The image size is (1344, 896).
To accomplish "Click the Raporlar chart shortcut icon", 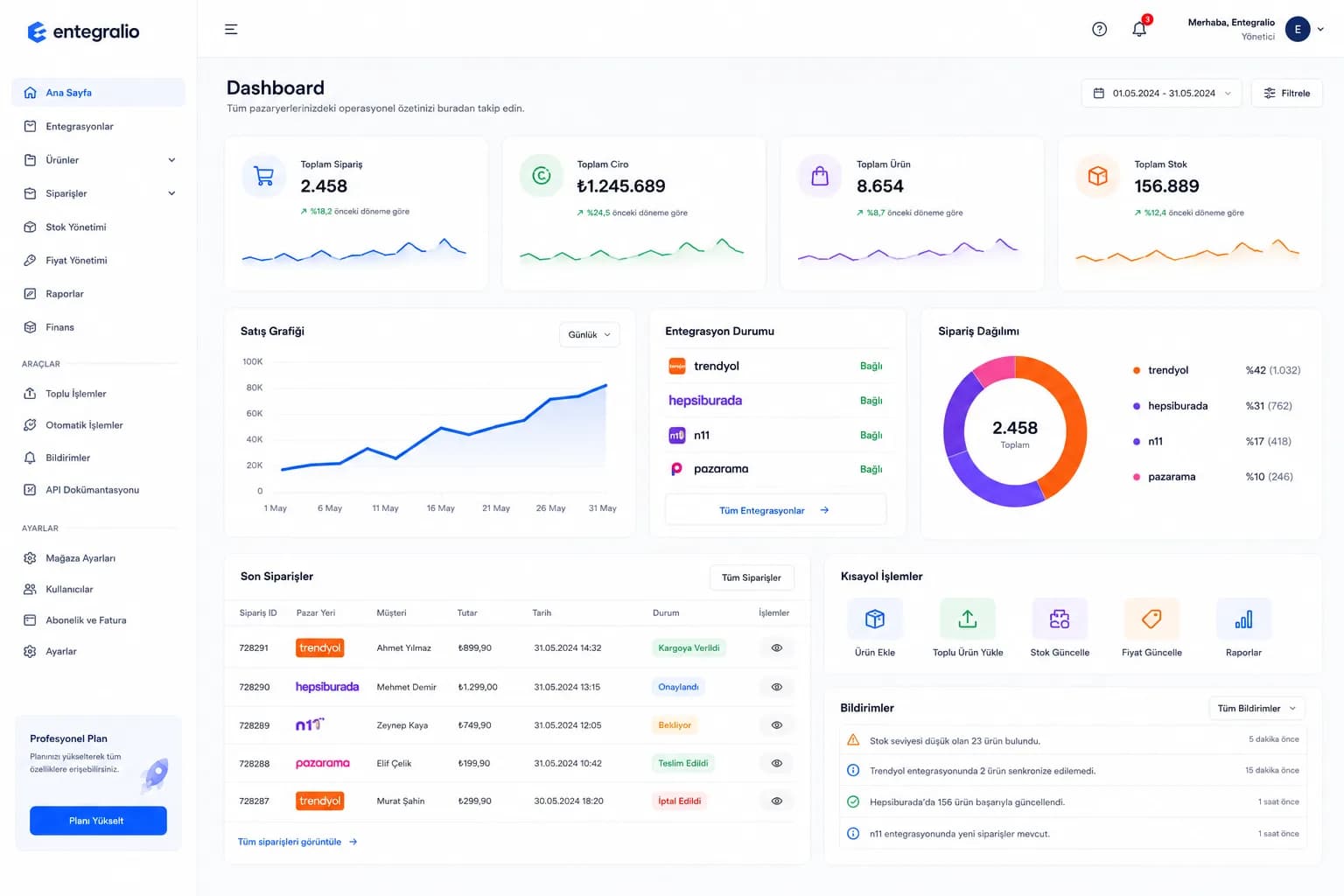I will pos(1243,619).
